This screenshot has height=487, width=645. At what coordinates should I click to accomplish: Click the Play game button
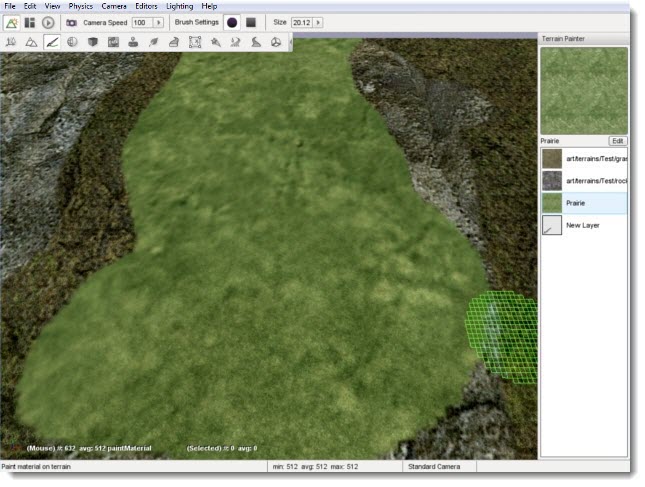[x=47, y=22]
